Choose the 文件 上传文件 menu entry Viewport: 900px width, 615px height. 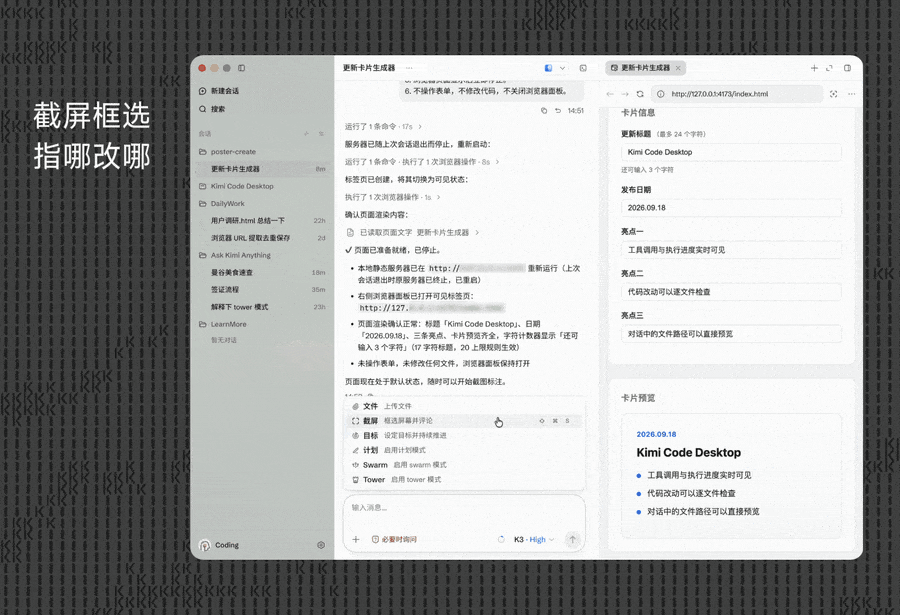(x=465, y=406)
